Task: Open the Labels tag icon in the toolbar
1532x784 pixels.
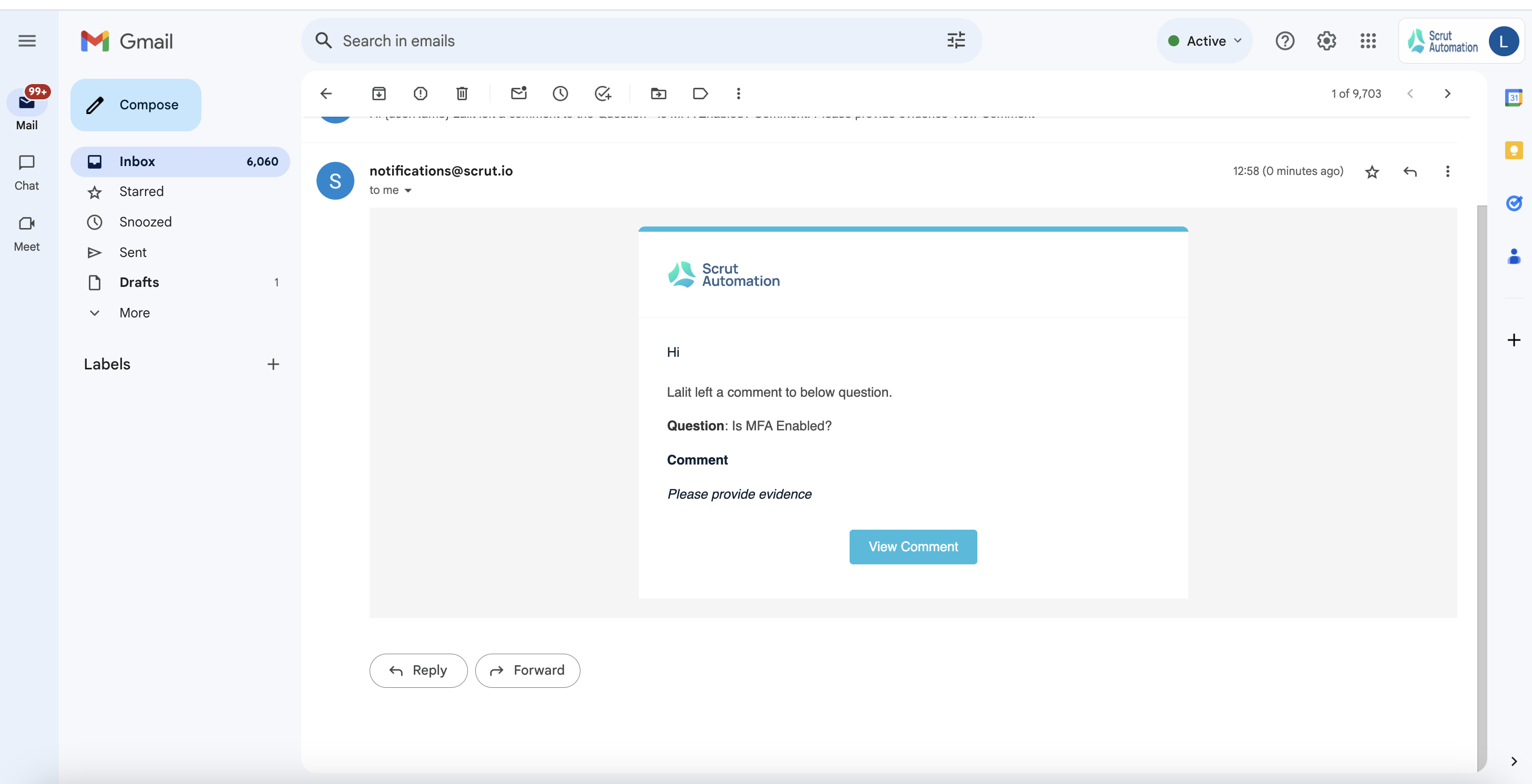Action: [700, 94]
